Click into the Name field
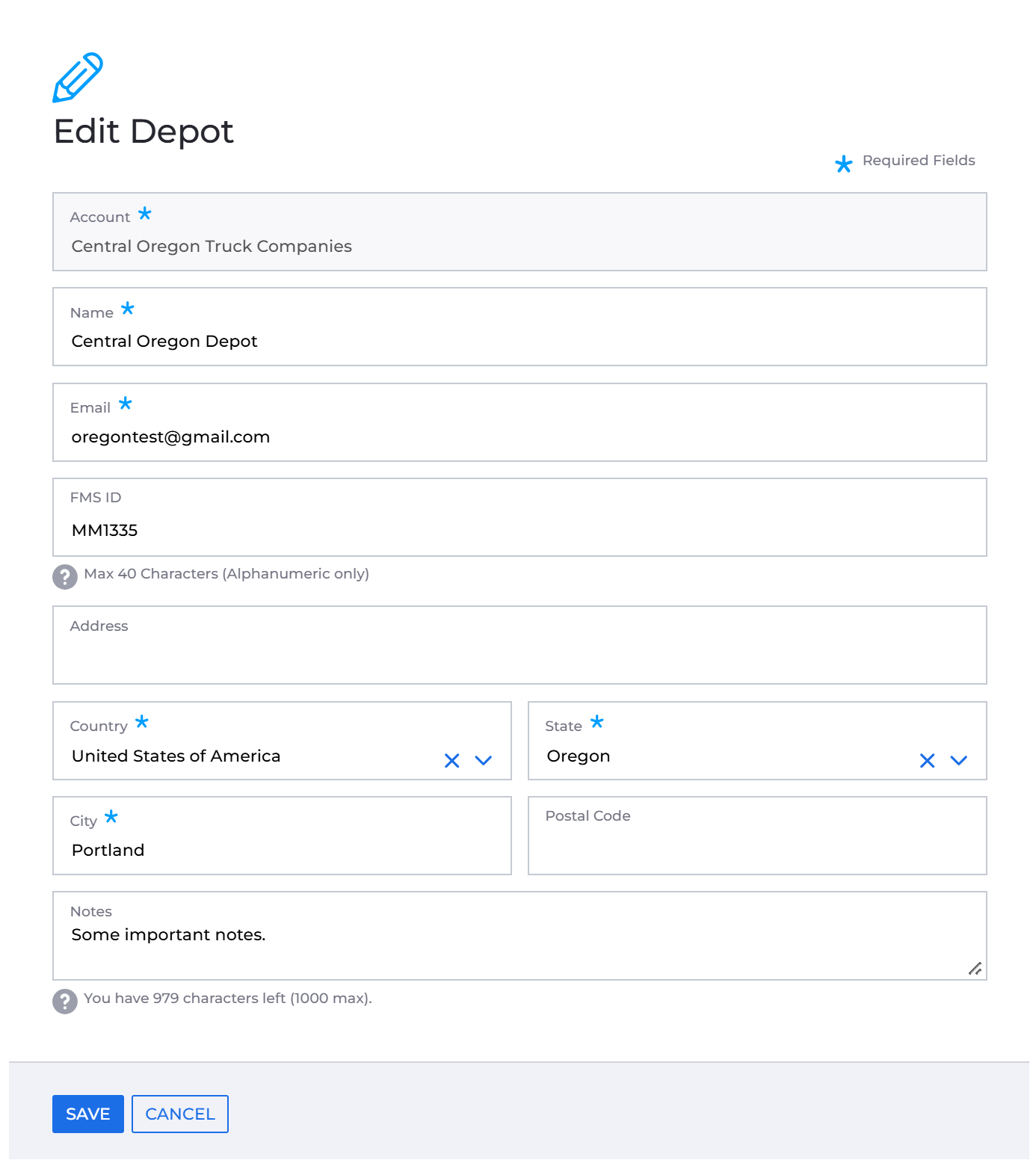 pos(519,327)
